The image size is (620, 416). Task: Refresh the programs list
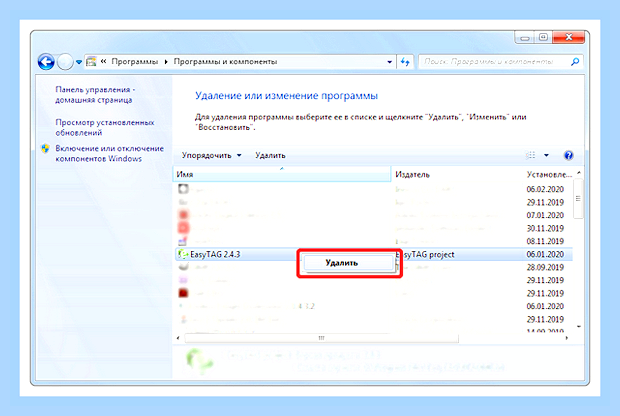405,62
